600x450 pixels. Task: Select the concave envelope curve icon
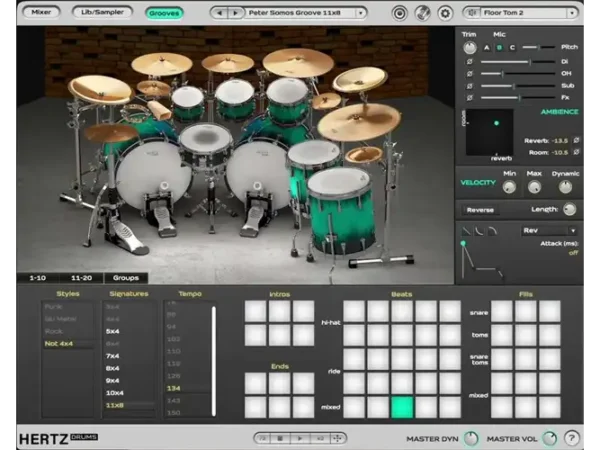point(479,231)
